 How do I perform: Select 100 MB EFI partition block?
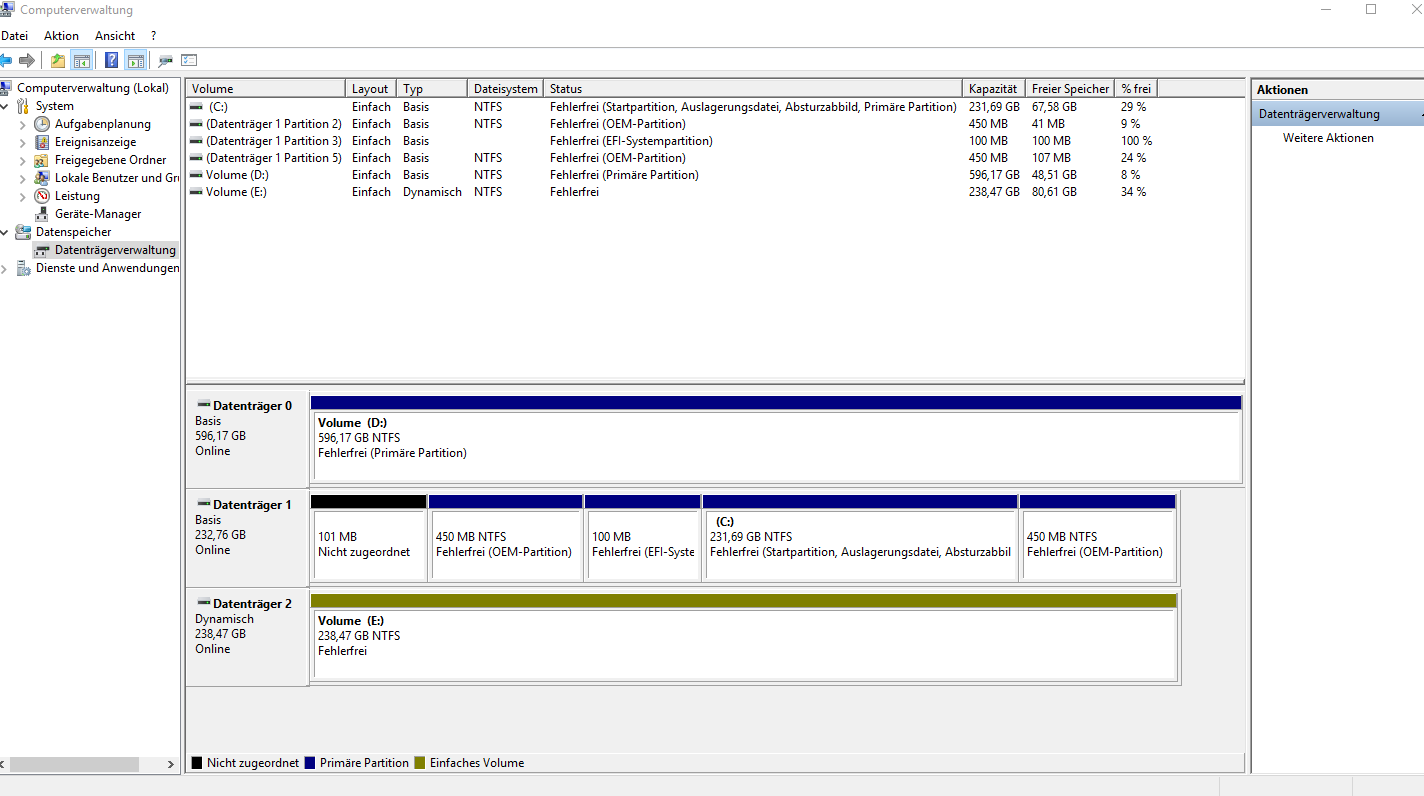tap(642, 537)
